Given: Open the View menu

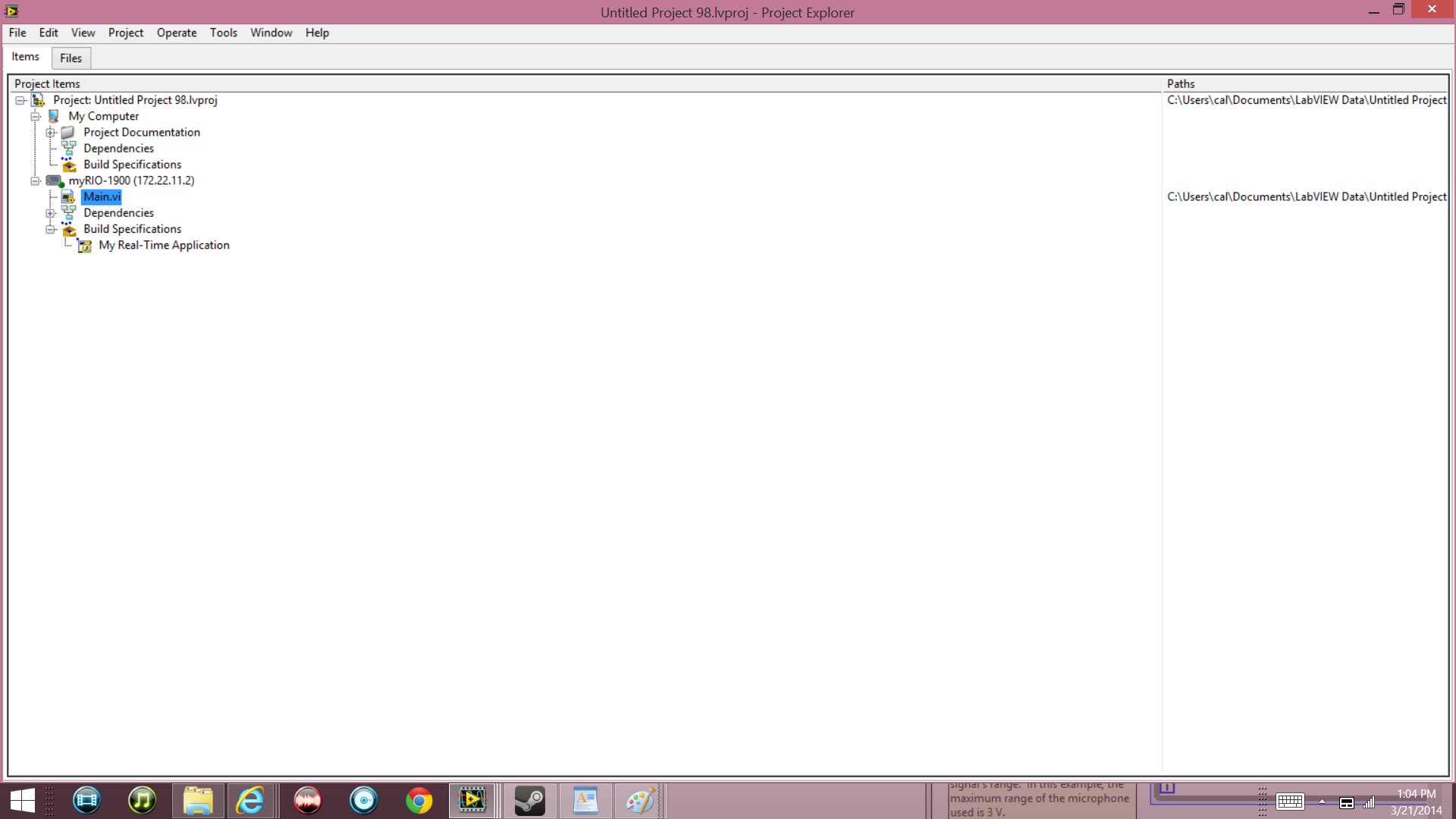Looking at the screenshot, I should (x=83, y=33).
